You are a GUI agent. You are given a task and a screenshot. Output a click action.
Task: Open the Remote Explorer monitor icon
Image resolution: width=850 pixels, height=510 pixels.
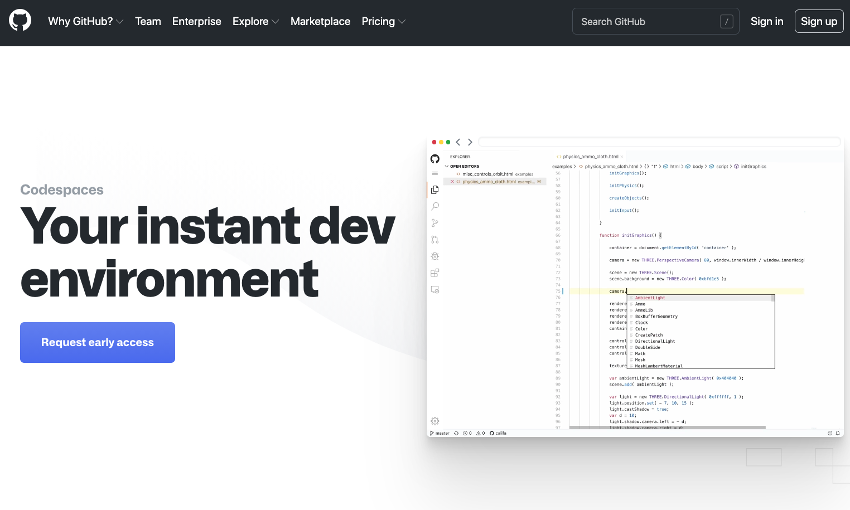[x=435, y=289]
